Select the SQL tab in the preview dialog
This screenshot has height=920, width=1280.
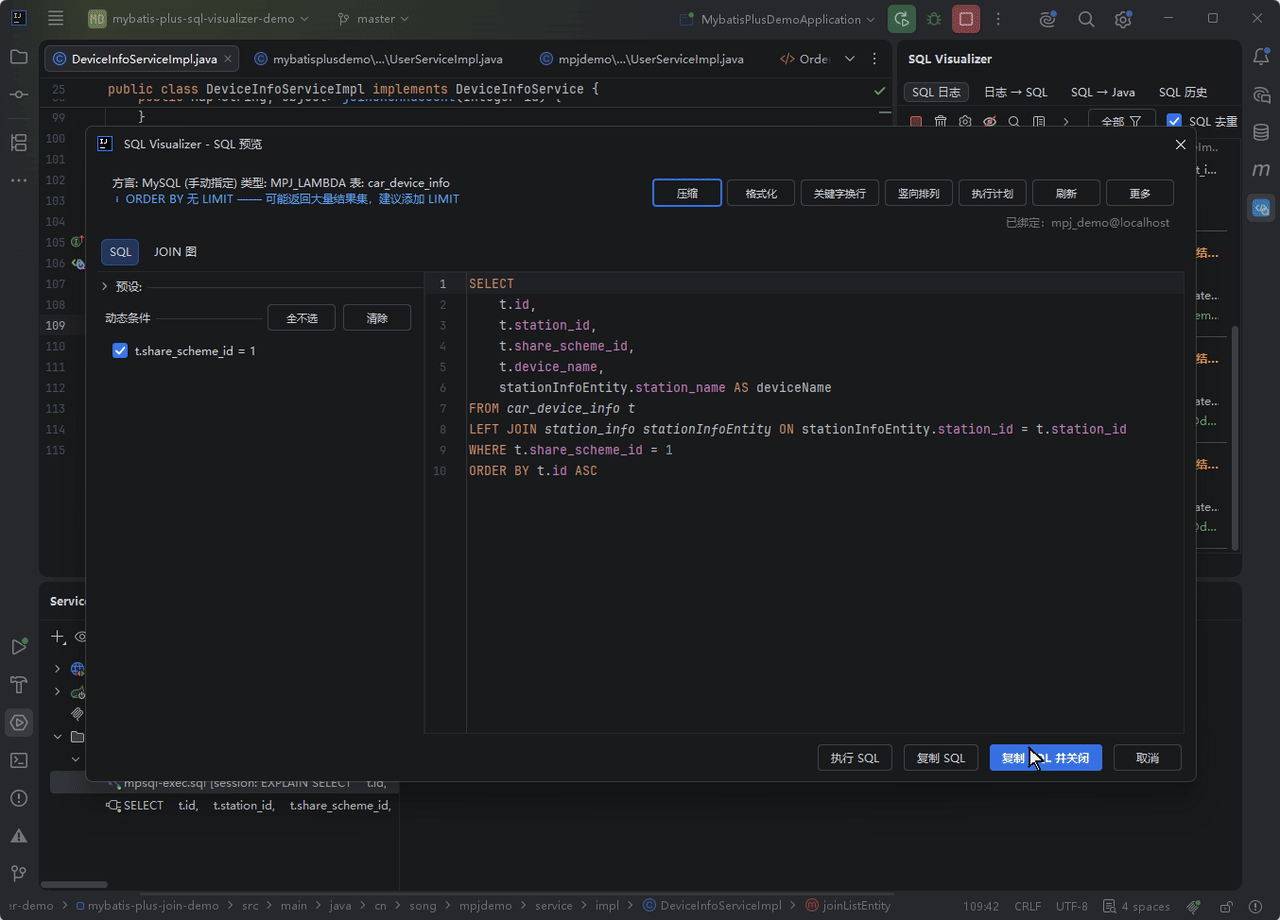point(120,252)
